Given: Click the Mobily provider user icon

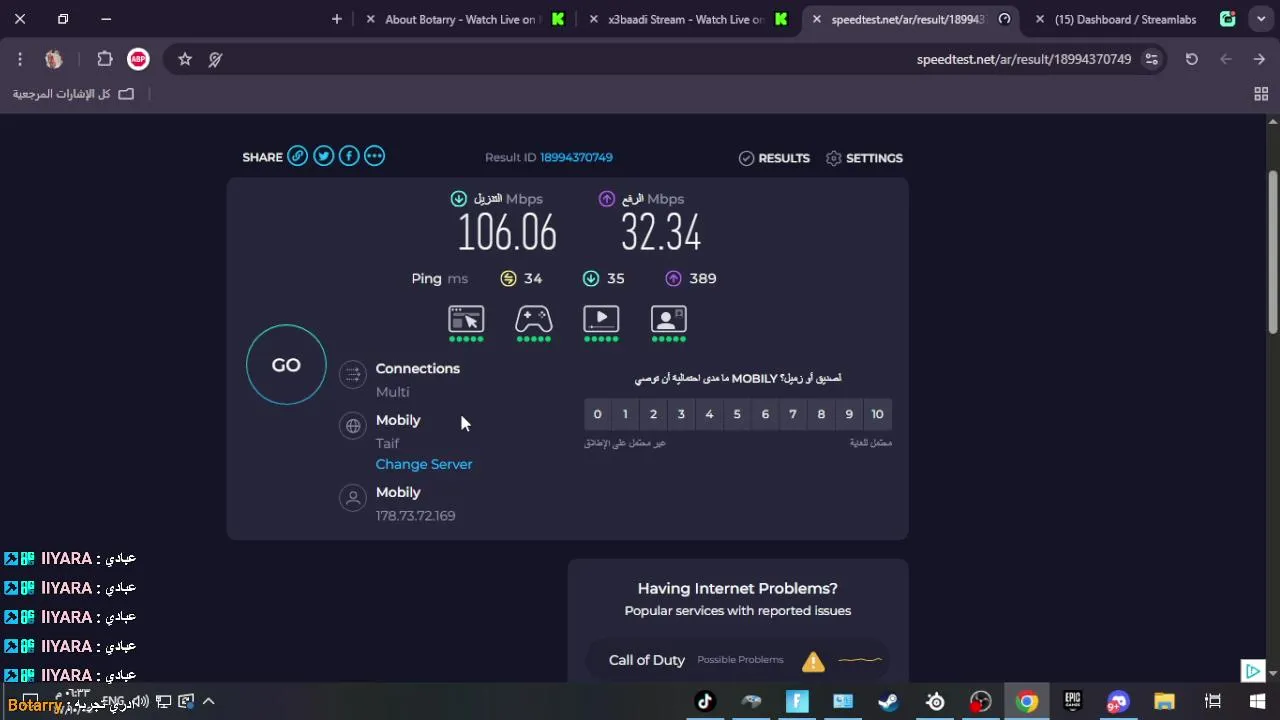Looking at the screenshot, I should pyautogui.click(x=352, y=498).
